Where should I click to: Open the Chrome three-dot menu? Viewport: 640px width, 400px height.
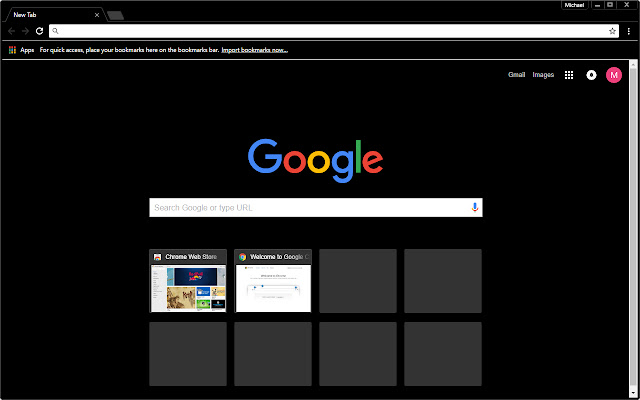[629, 31]
